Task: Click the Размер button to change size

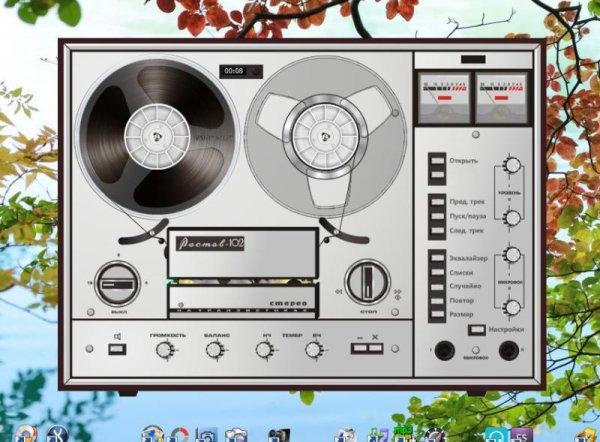Action: tap(437, 315)
